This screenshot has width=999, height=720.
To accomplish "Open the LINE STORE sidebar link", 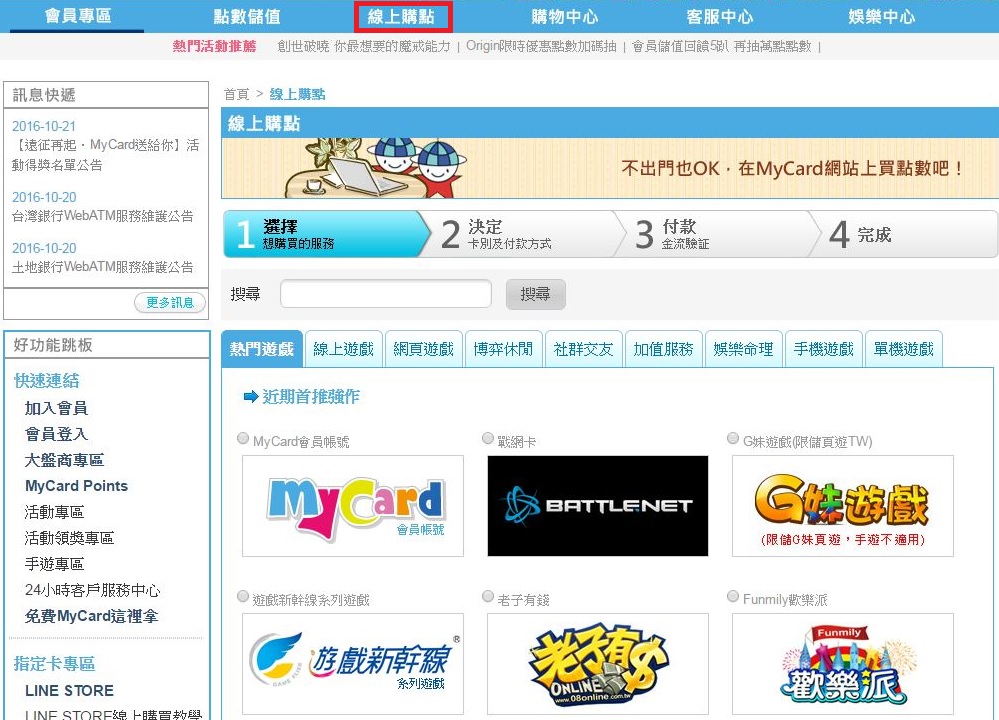I will pyautogui.click(x=69, y=691).
